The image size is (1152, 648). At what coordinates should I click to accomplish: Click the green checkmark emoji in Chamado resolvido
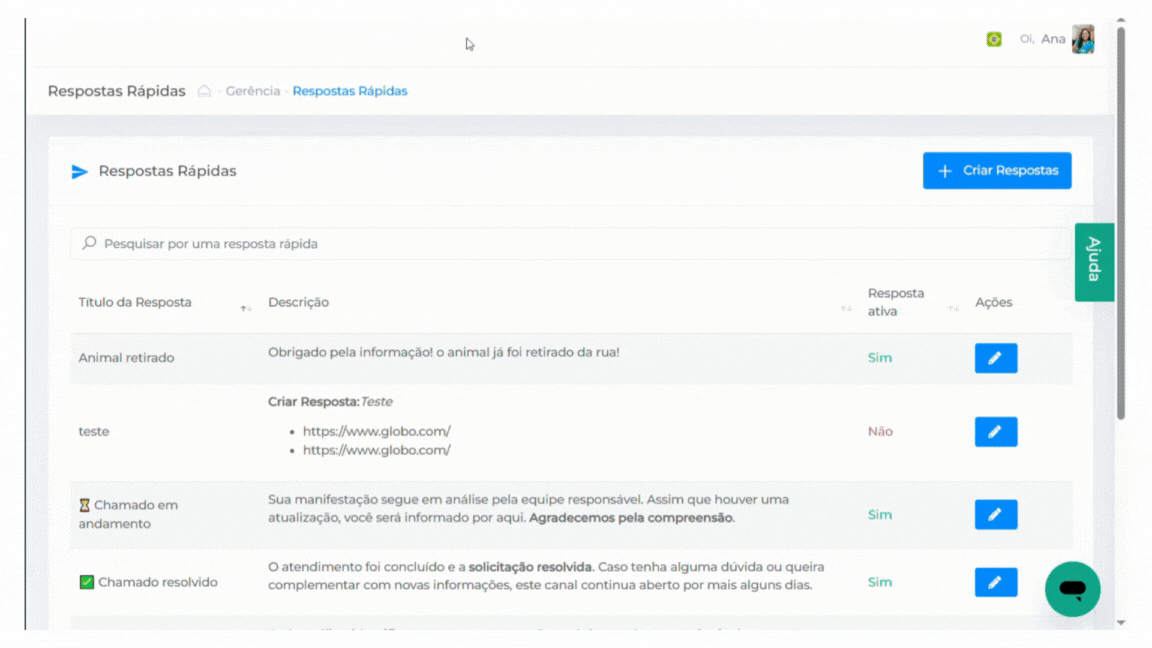coord(87,582)
